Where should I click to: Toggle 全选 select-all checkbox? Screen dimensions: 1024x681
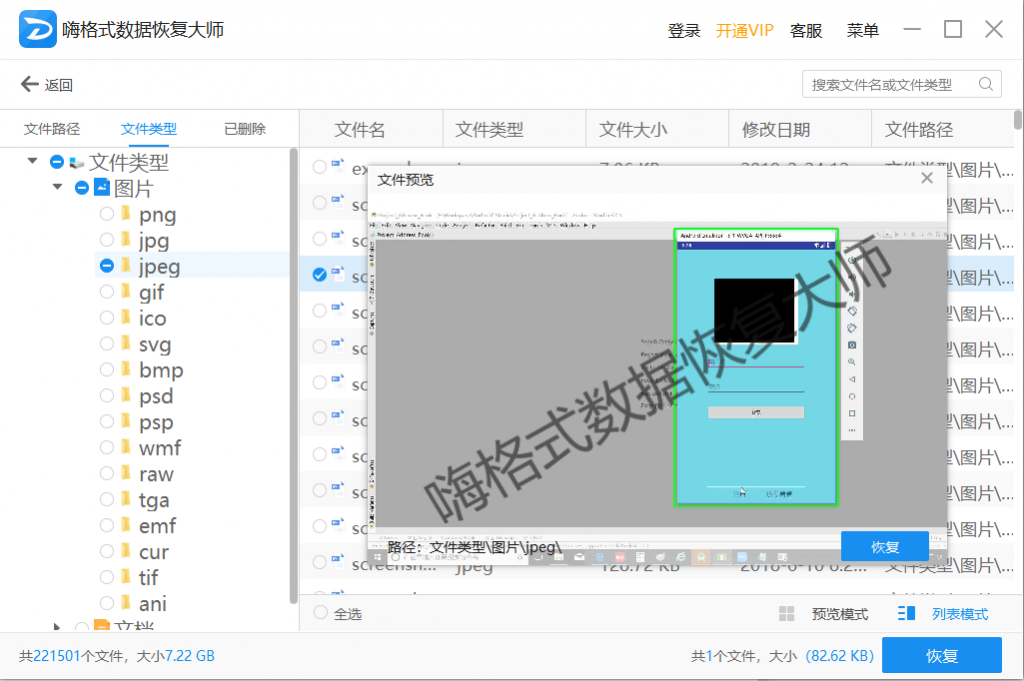[x=320, y=612]
